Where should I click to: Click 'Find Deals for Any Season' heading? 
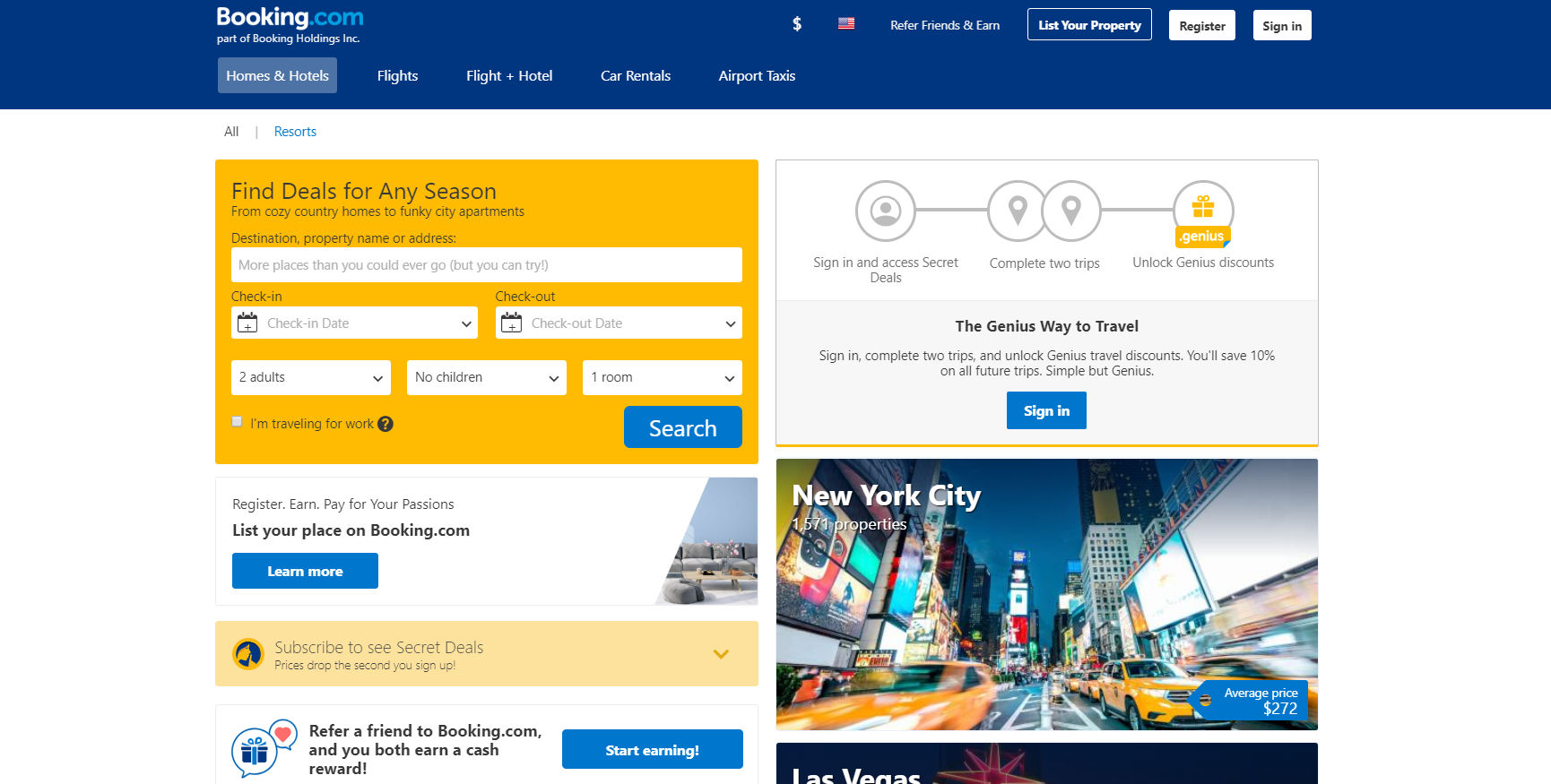point(364,191)
